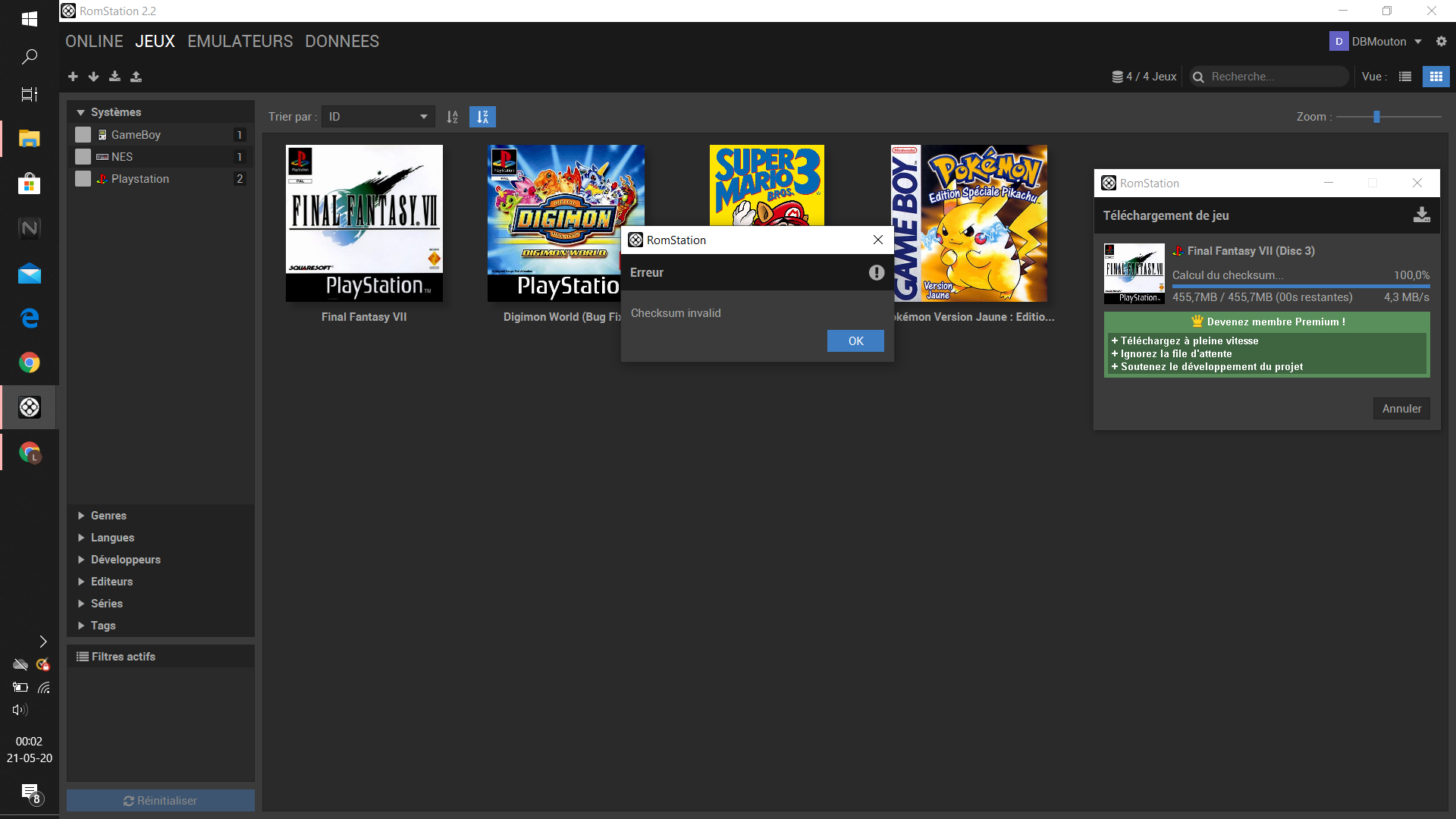Close the Erreur dialog with X

(x=878, y=240)
